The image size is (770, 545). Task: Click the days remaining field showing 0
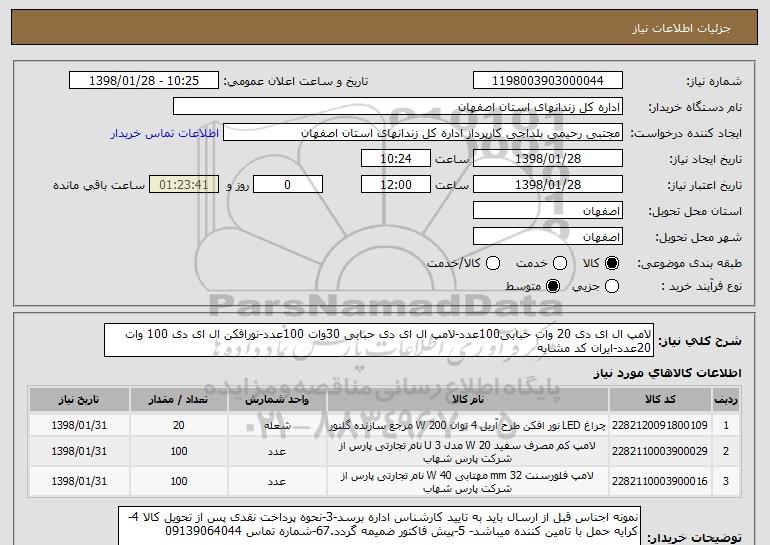tap(288, 185)
